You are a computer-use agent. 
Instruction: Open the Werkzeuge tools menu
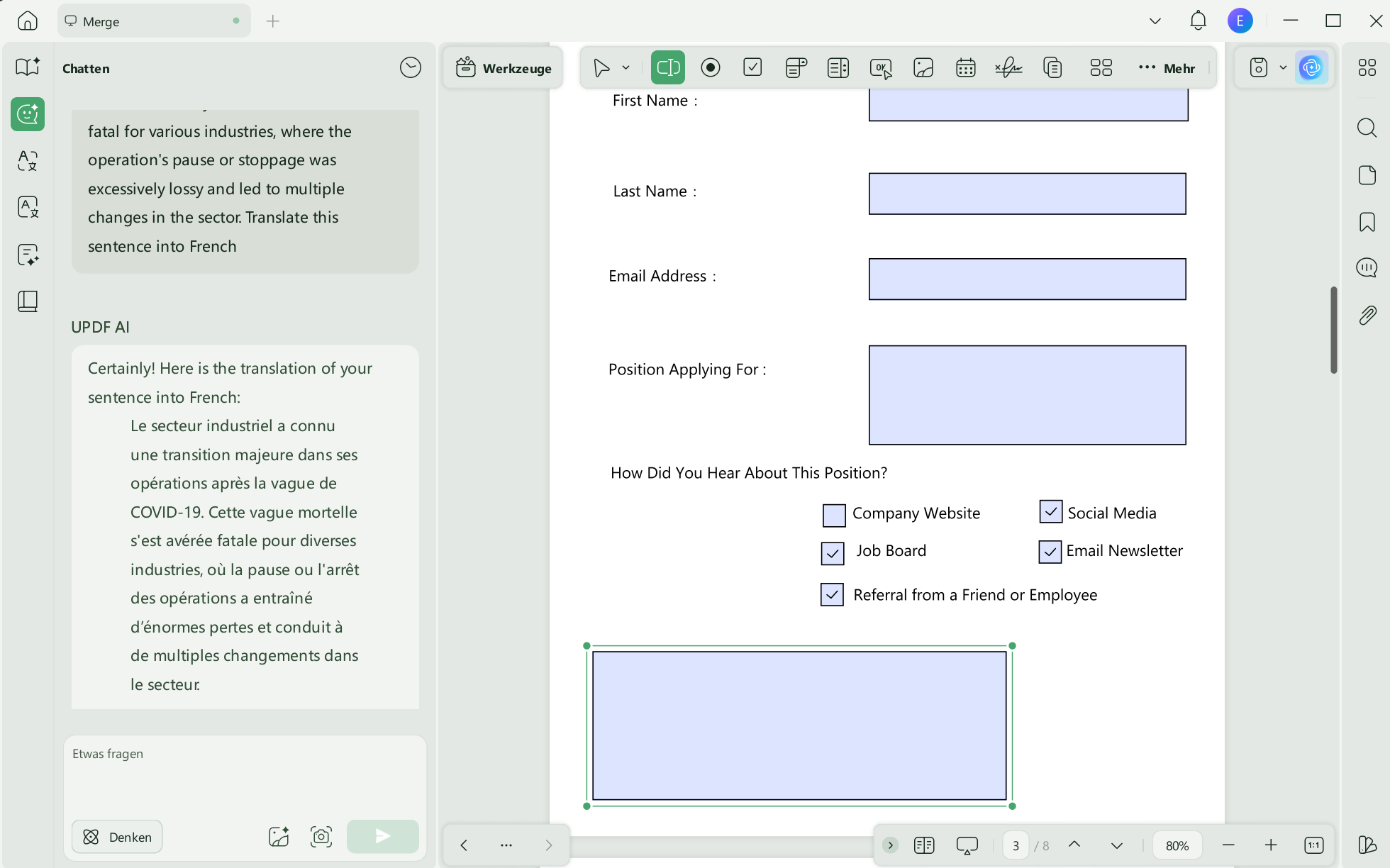(504, 68)
